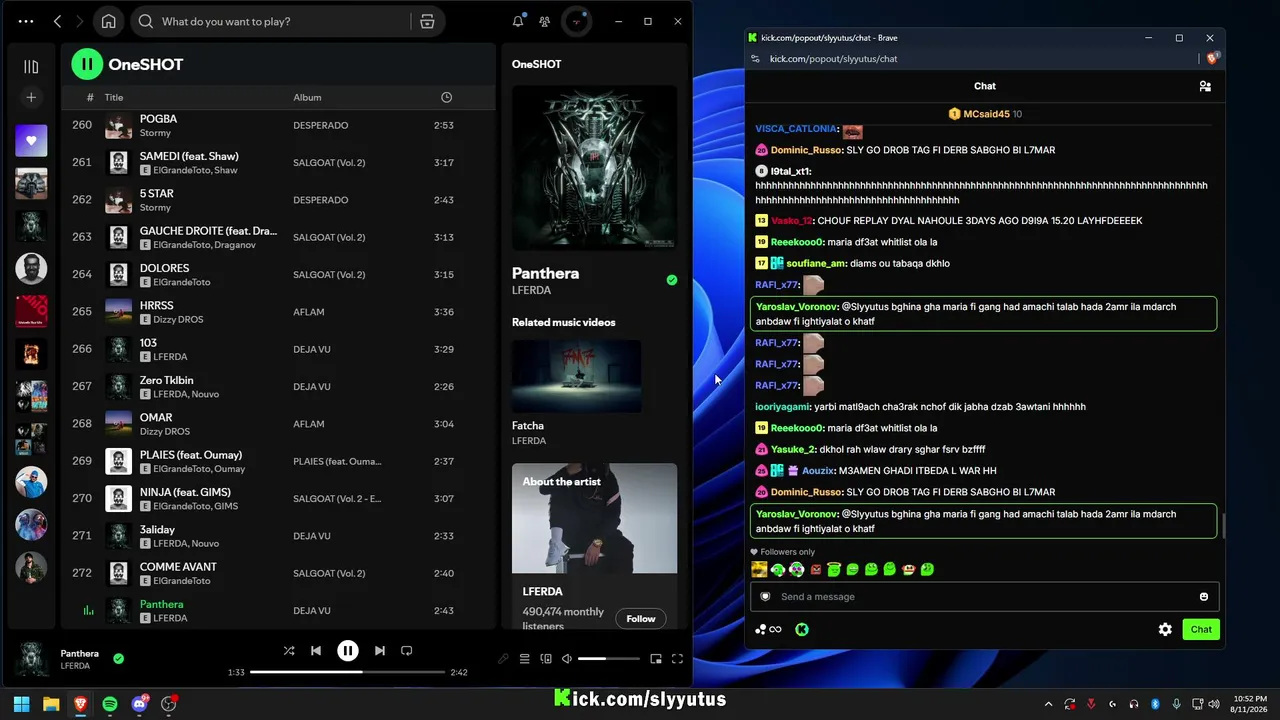
Task: Go to Spotify Home
Action: (x=109, y=21)
